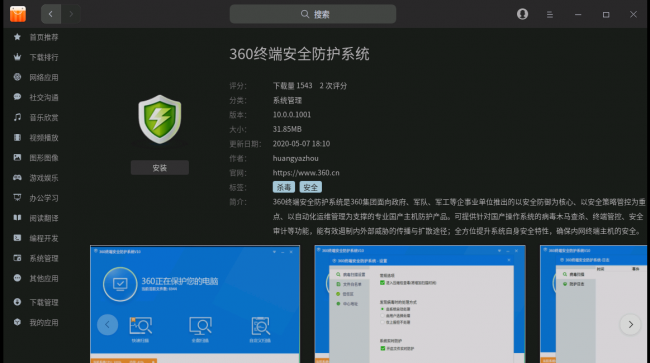Click the title 360终端安全防护系统
Image resolution: width=650 pixels, height=363 pixels.
299,54
